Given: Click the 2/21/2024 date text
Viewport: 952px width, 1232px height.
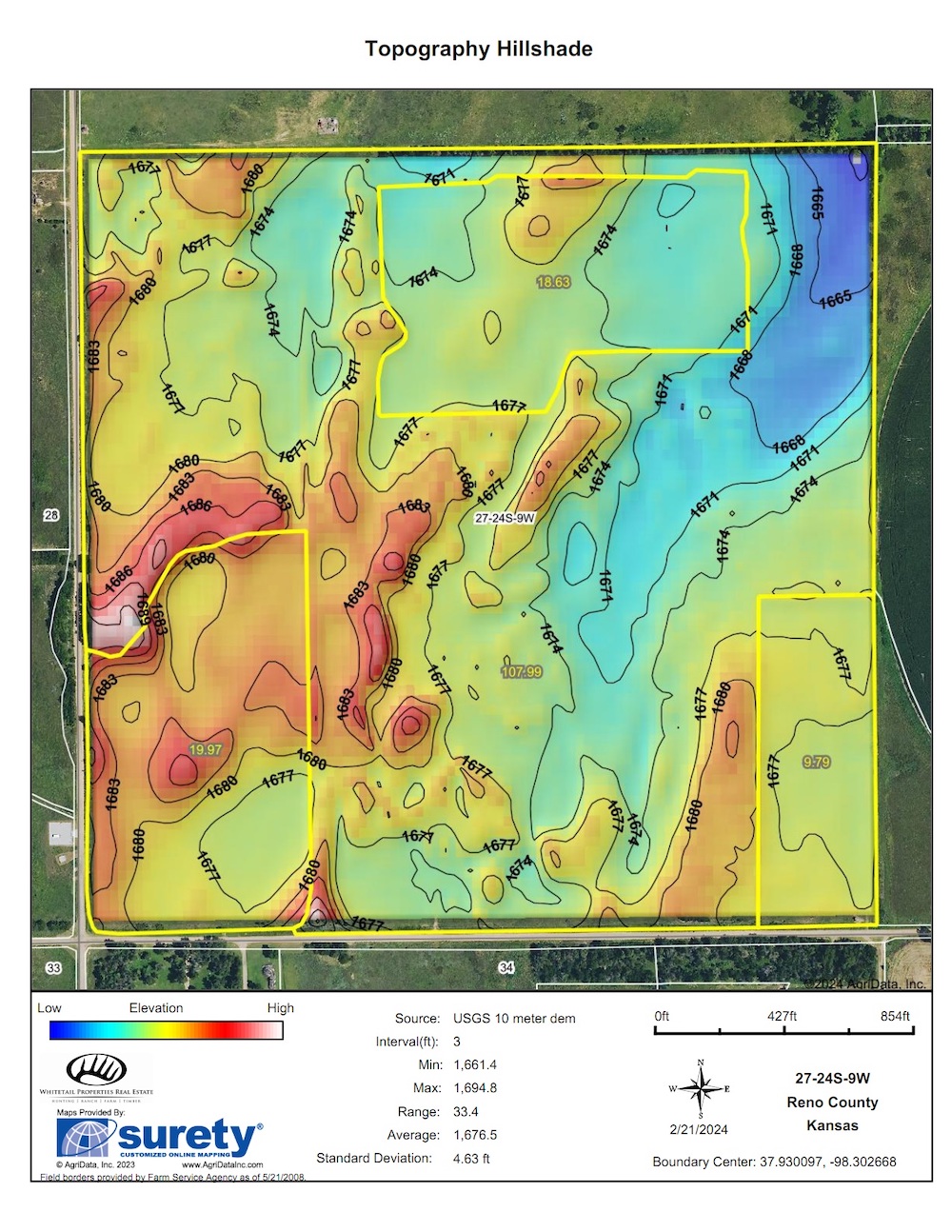Looking at the screenshot, I should (699, 1130).
